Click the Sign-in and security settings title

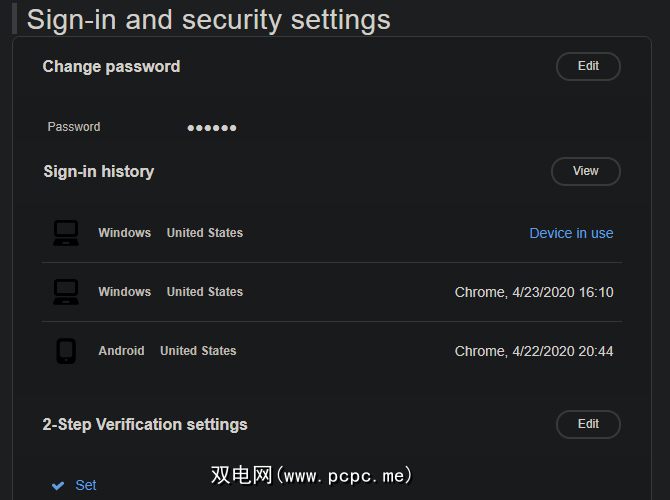pyautogui.click(x=209, y=19)
